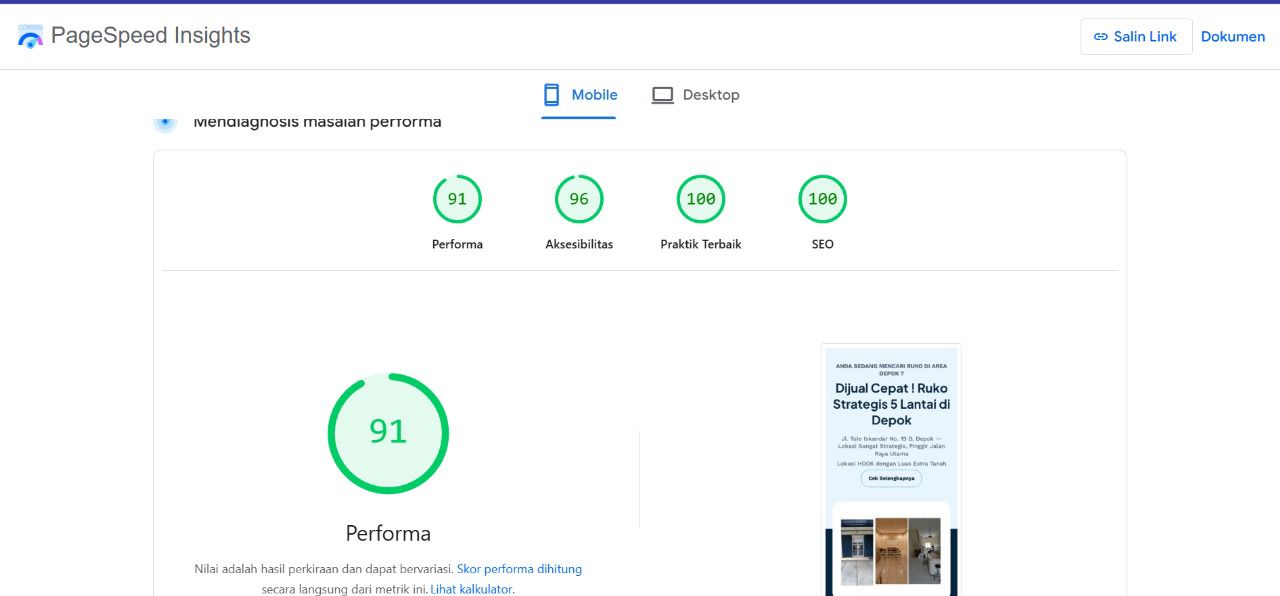Select the 100 SEO score gauge
The image size is (1280, 596).
click(x=822, y=199)
